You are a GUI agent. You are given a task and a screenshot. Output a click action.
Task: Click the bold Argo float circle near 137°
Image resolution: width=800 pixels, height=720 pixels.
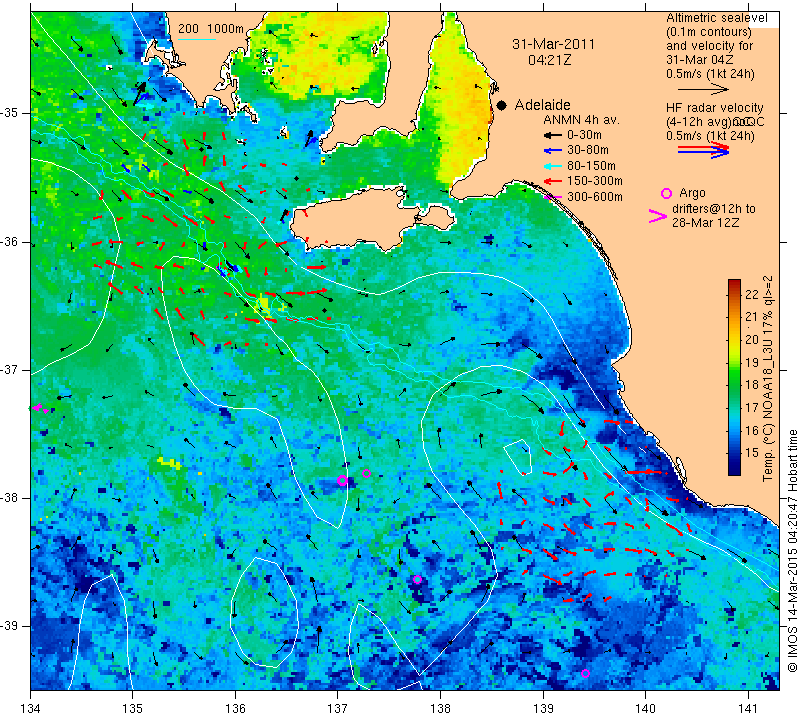click(x=342, y=480)
